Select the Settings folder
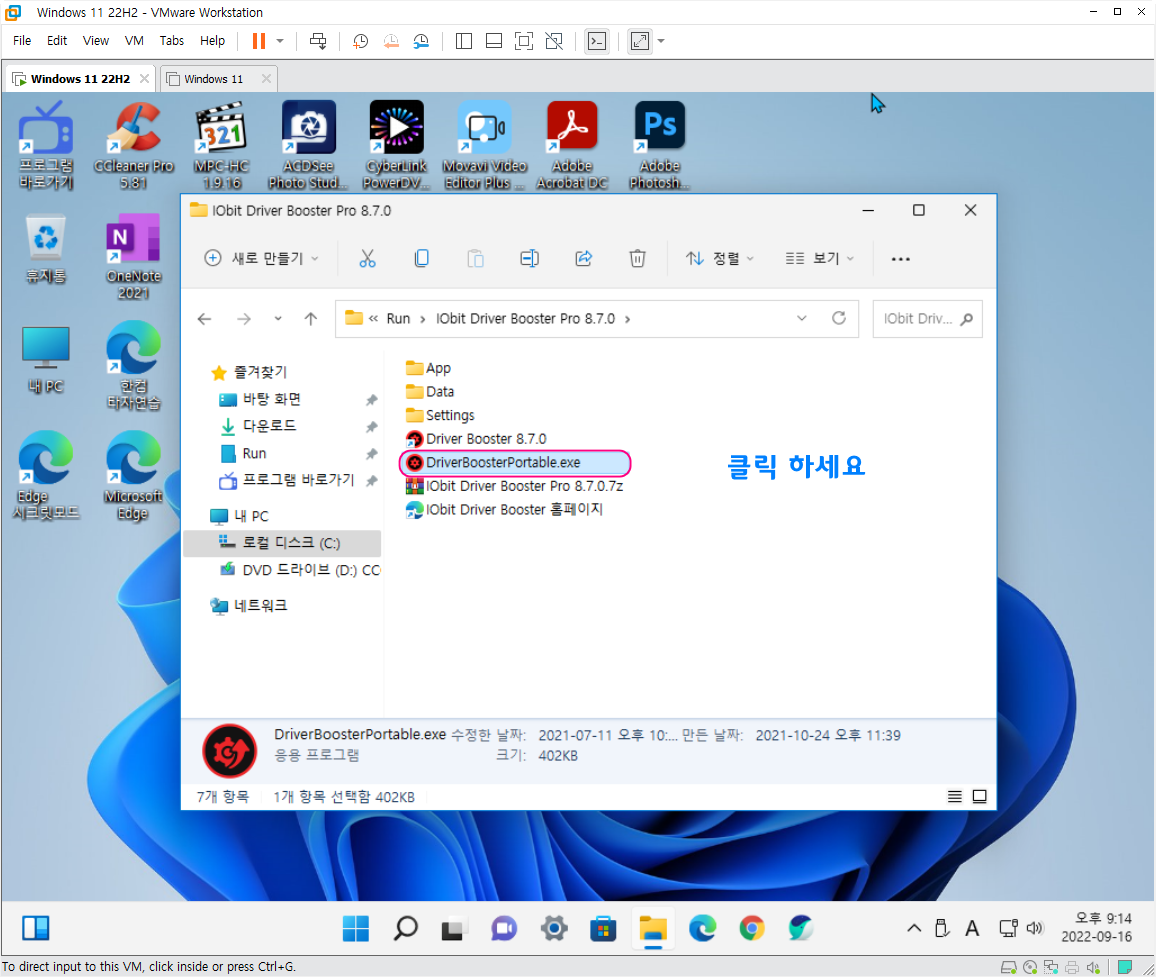 (440, 415)
